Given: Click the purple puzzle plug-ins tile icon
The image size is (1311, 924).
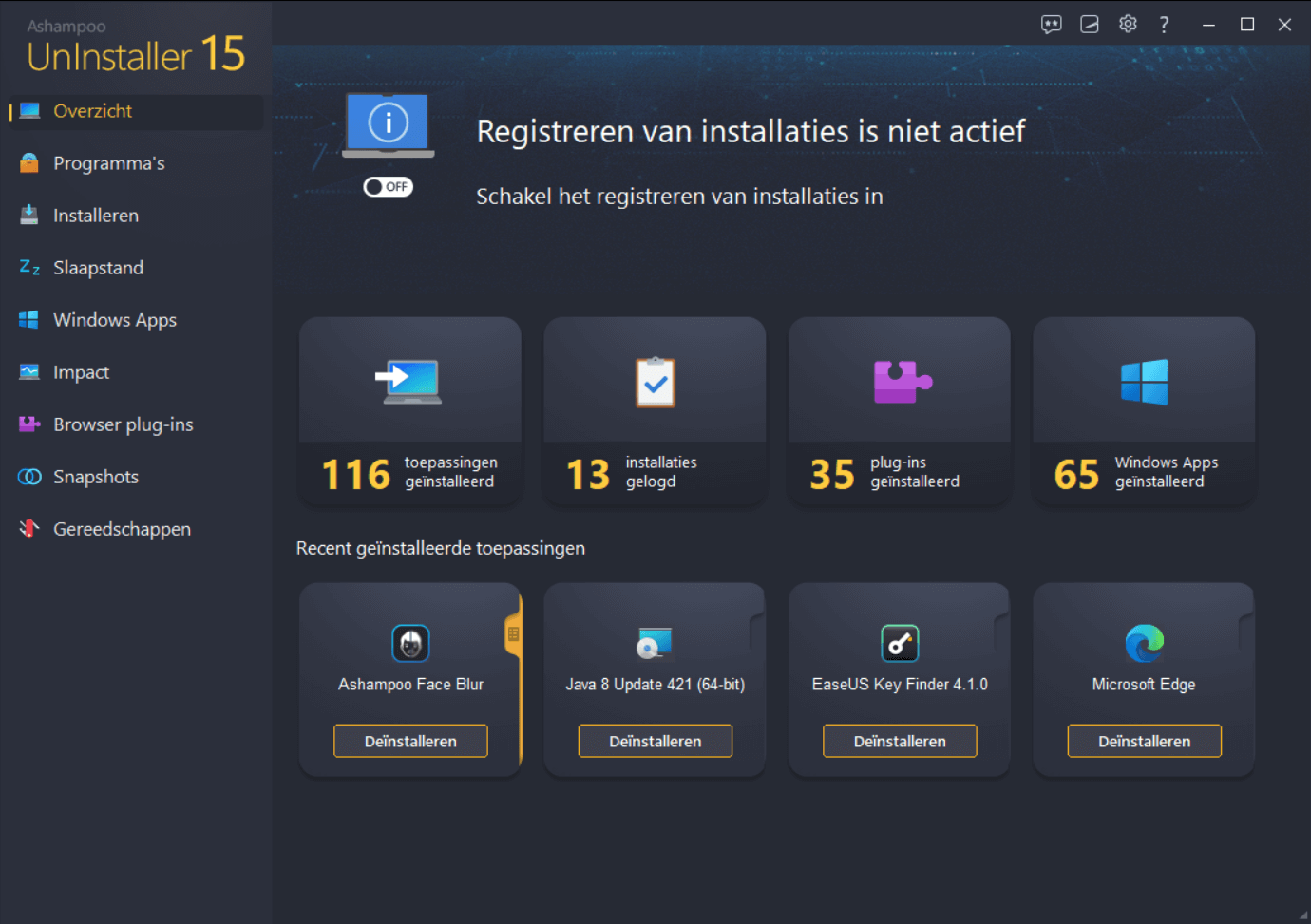Looking at the screenshot, I should (902, 382).
